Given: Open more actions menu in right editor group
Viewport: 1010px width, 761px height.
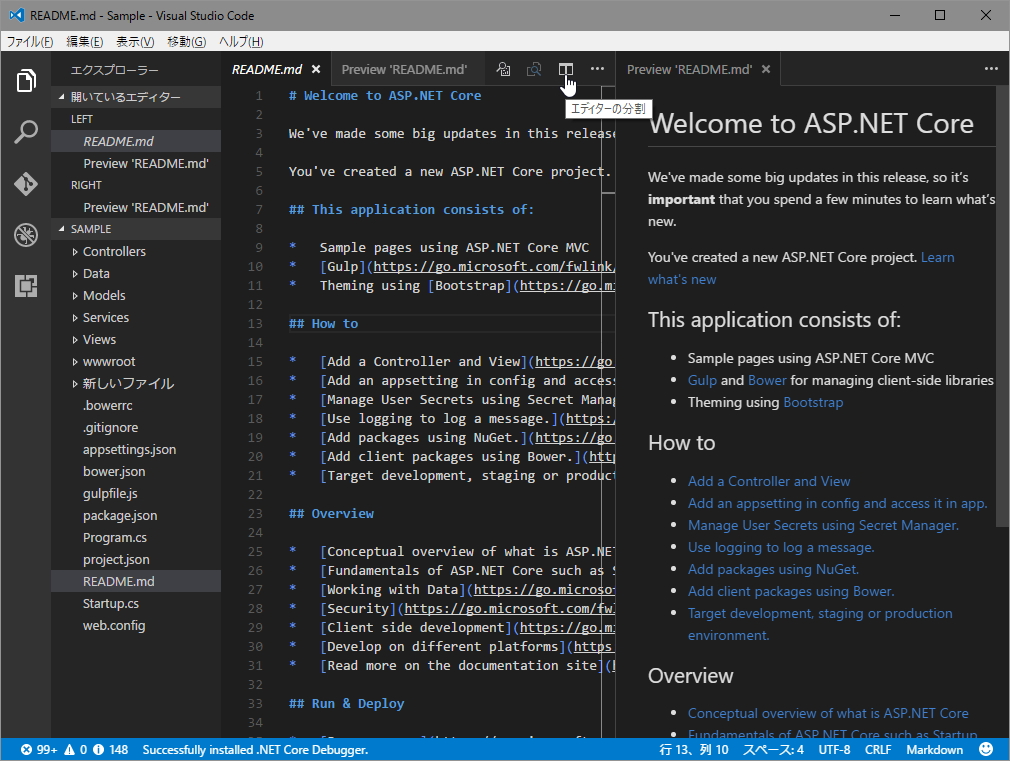Looking at the screenshot, I should (x=991, y=69).
